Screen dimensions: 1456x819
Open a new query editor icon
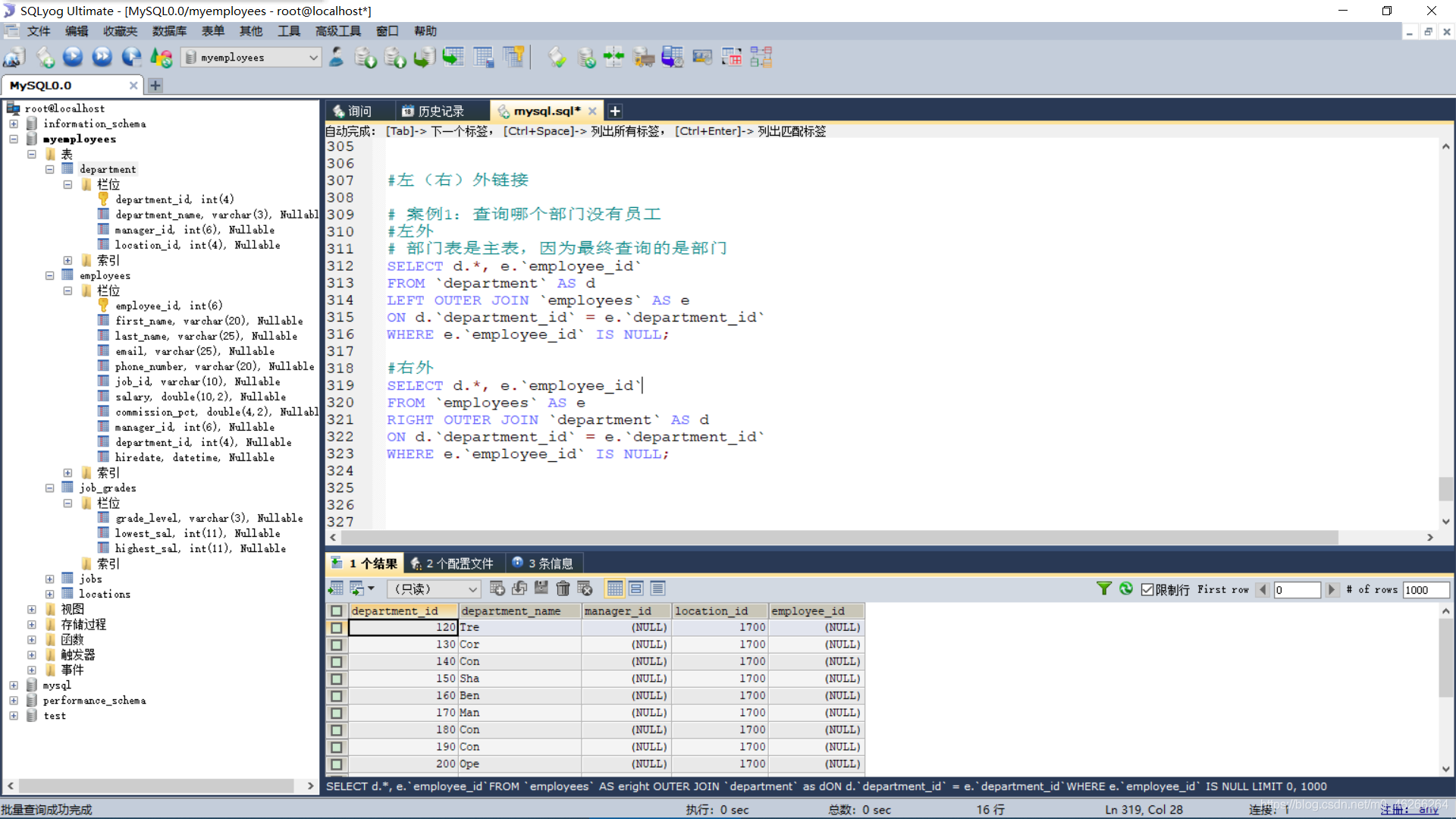[45, 57]
